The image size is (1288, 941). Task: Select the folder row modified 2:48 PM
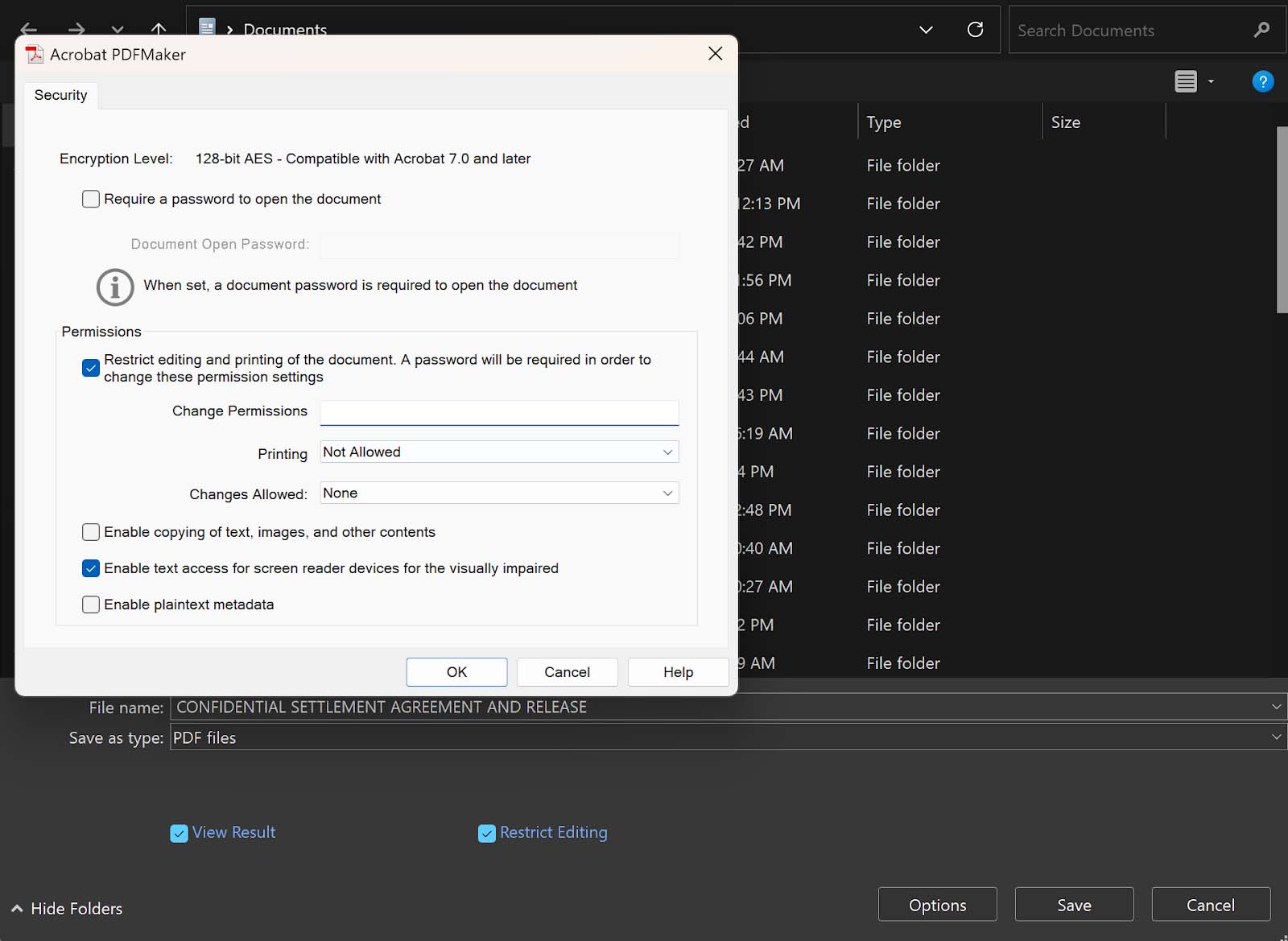click(x=1006, y=510)
